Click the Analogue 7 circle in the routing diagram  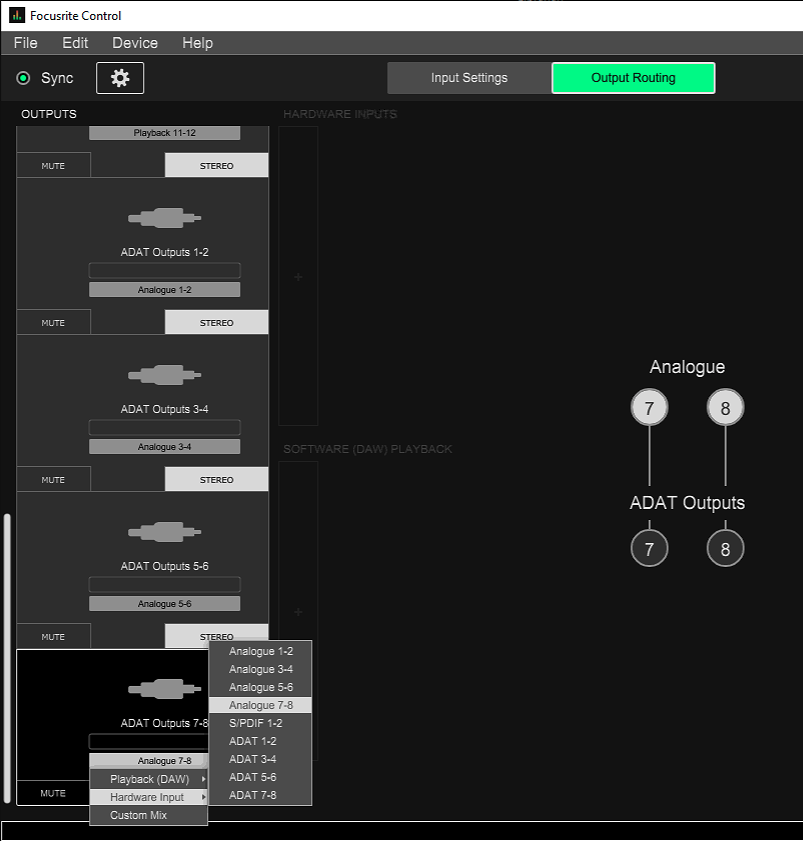pos(649,408)
